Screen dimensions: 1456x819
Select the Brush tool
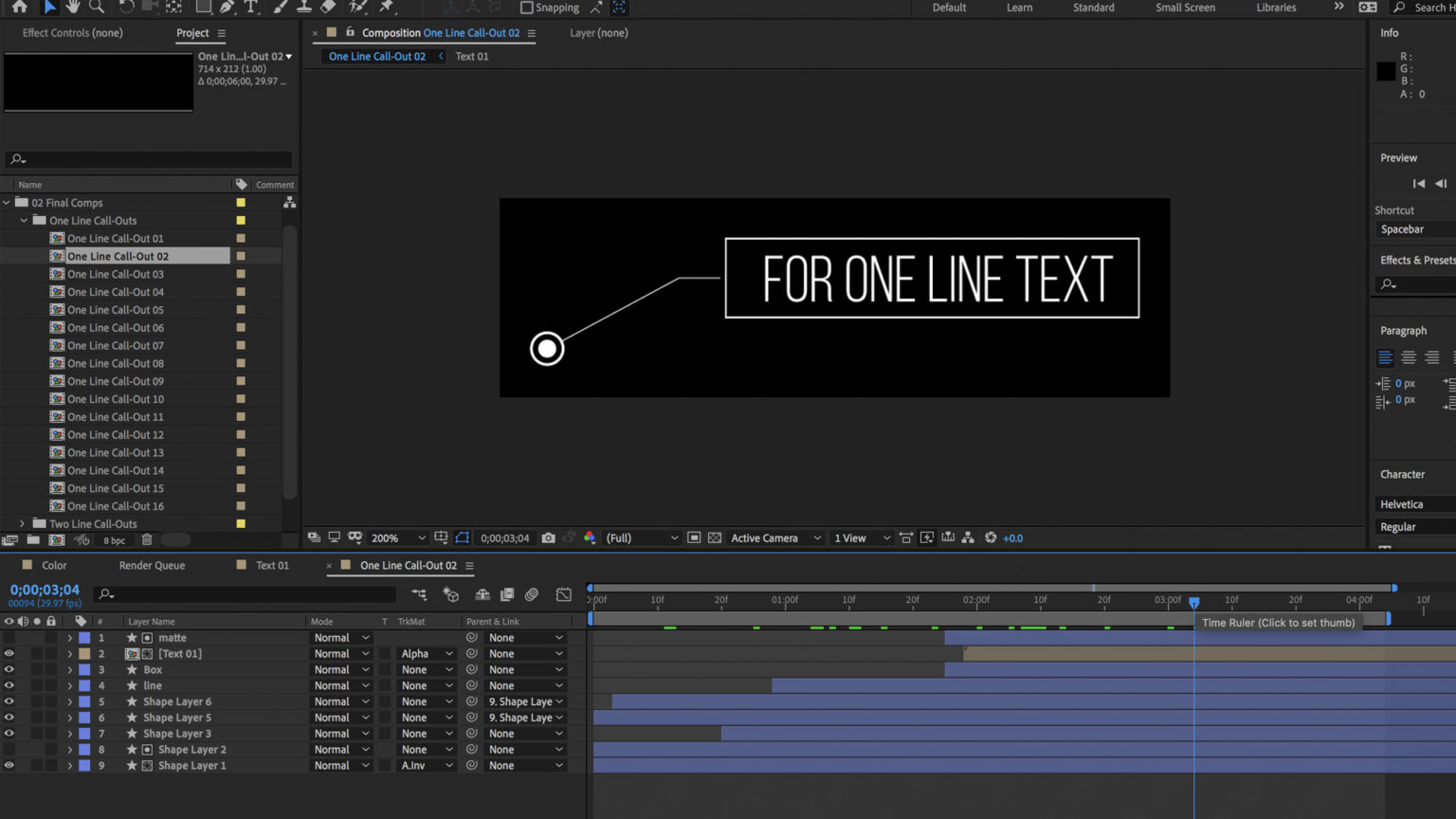278,8
